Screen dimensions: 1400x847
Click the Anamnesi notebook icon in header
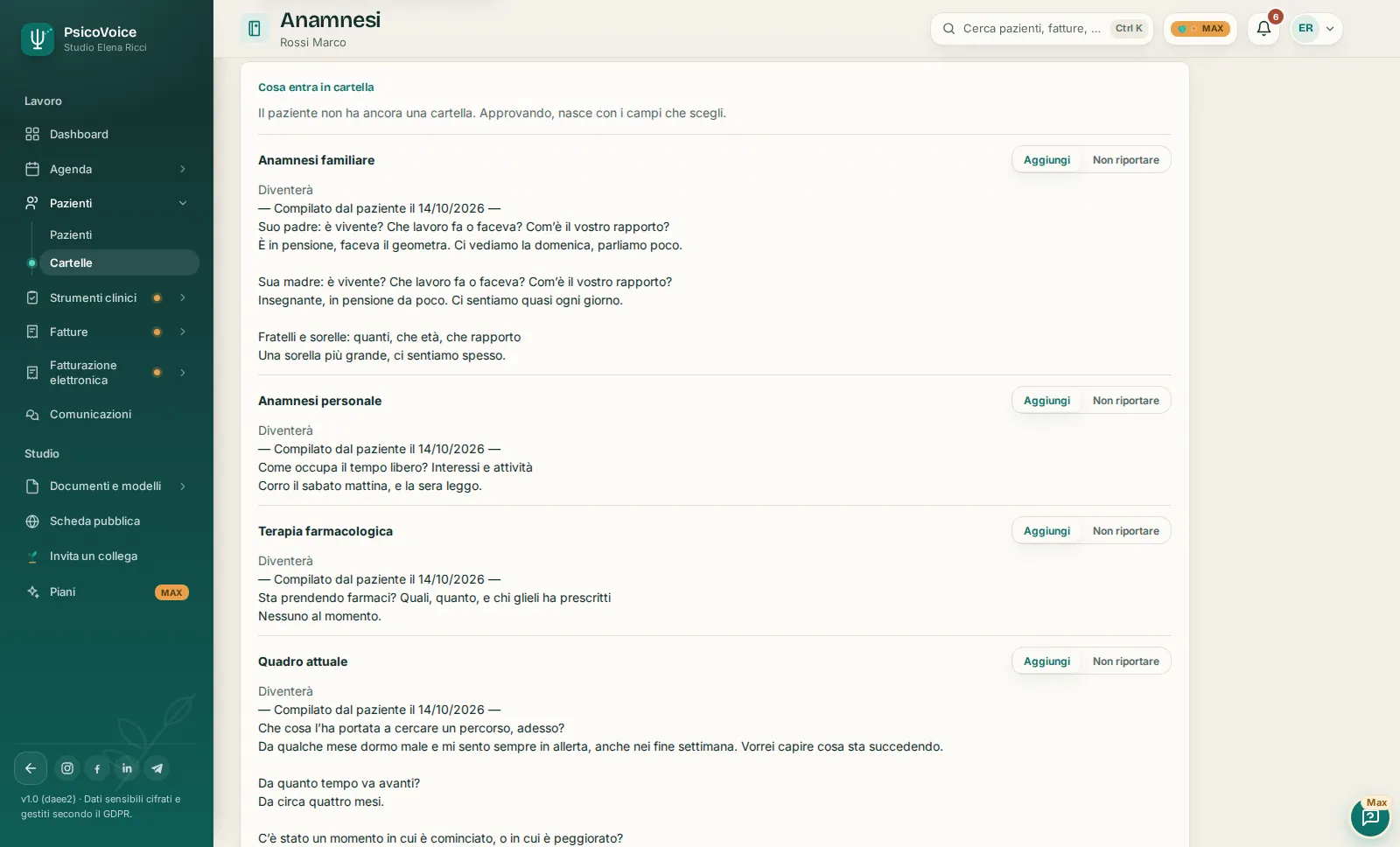255,29
